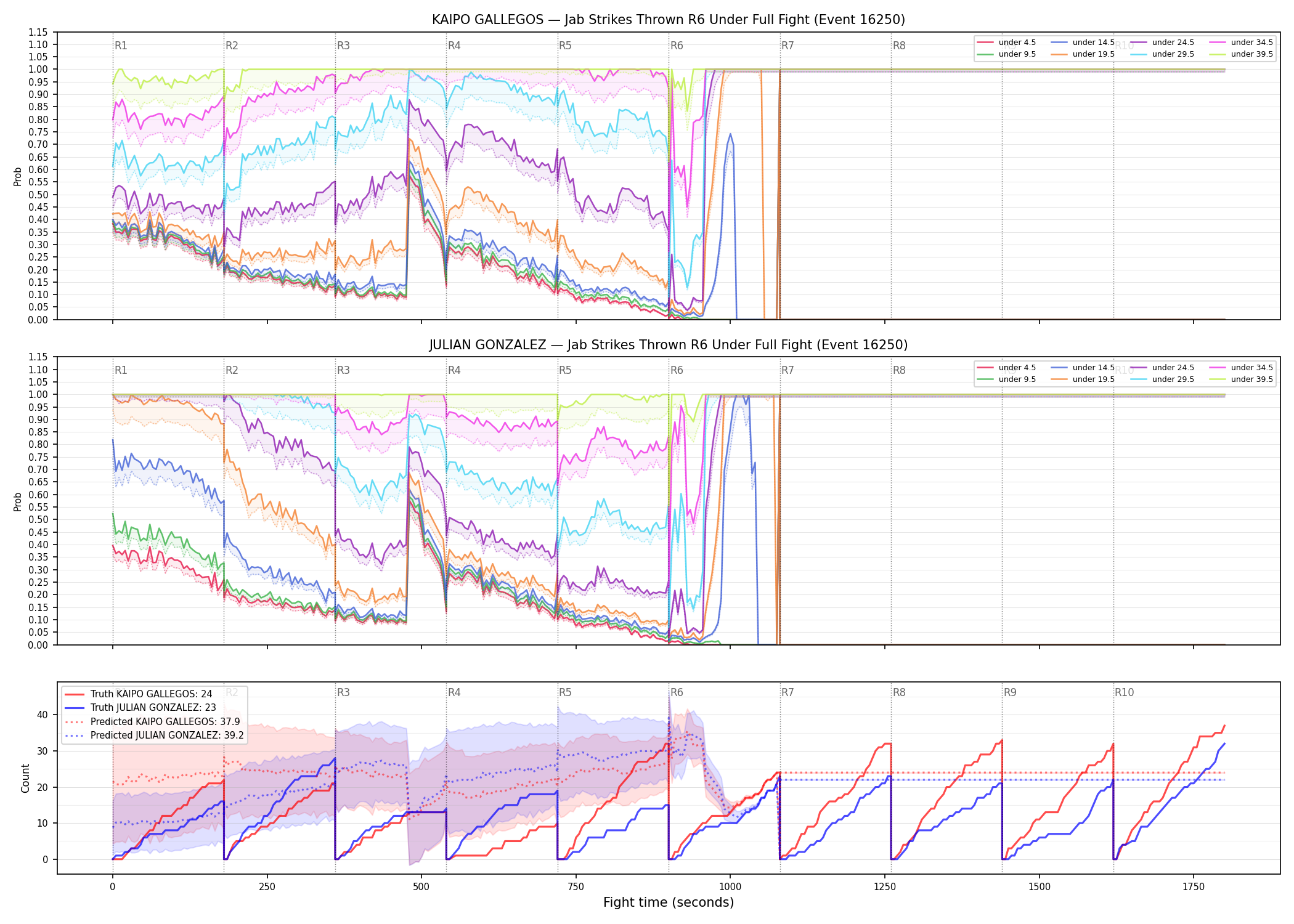Click the R9 marker in the bottom chart
1294x924 pixels.
(x=1010, y=692)
